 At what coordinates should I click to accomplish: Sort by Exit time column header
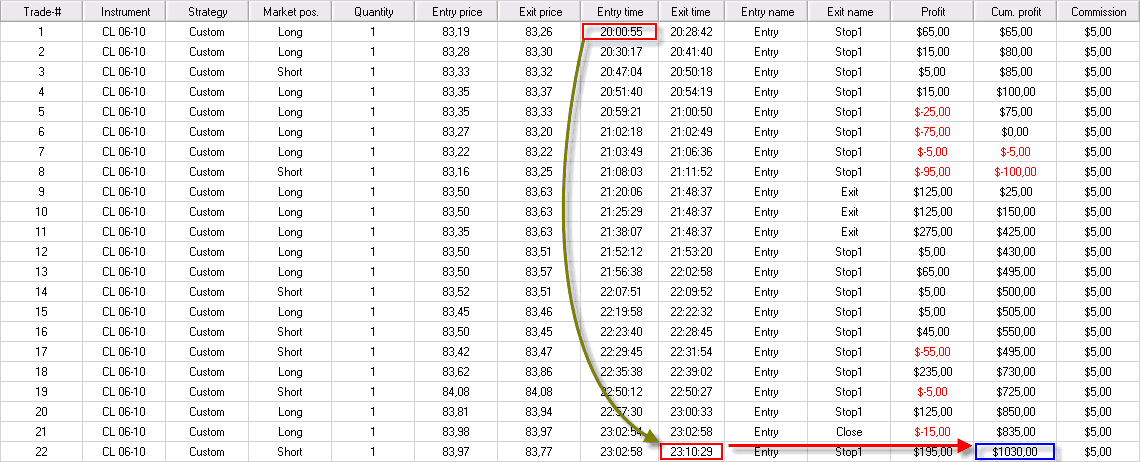pyautogui.click(x=691, y=12)
